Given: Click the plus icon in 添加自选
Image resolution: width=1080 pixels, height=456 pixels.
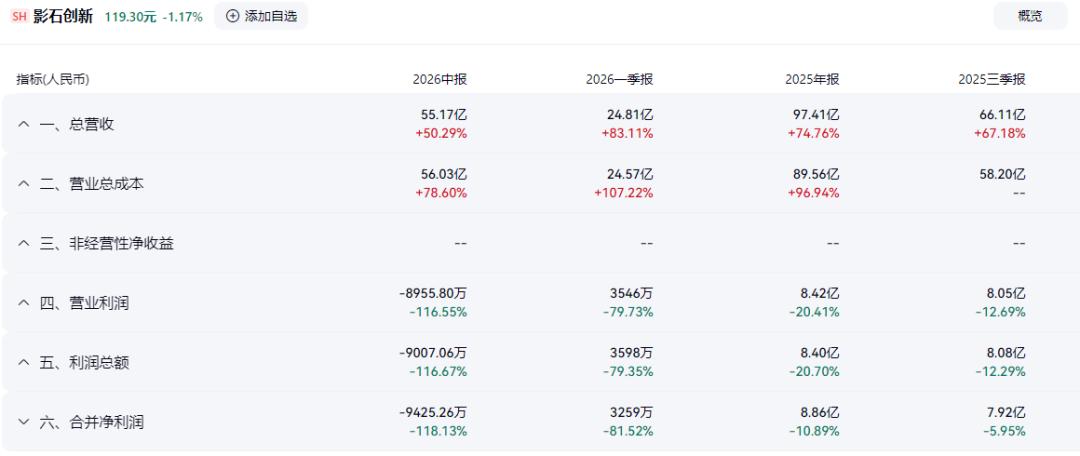Looking at the screenshot, I should click(x=232, y=17).
